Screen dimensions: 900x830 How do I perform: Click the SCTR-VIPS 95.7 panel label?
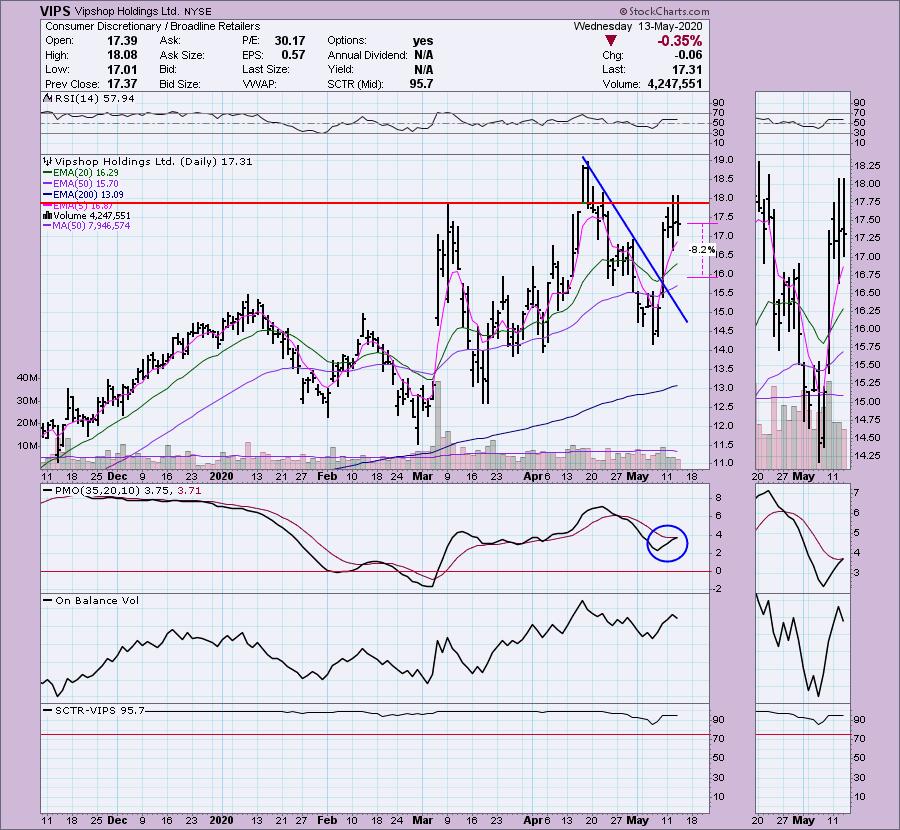click(x=100, y=711)
